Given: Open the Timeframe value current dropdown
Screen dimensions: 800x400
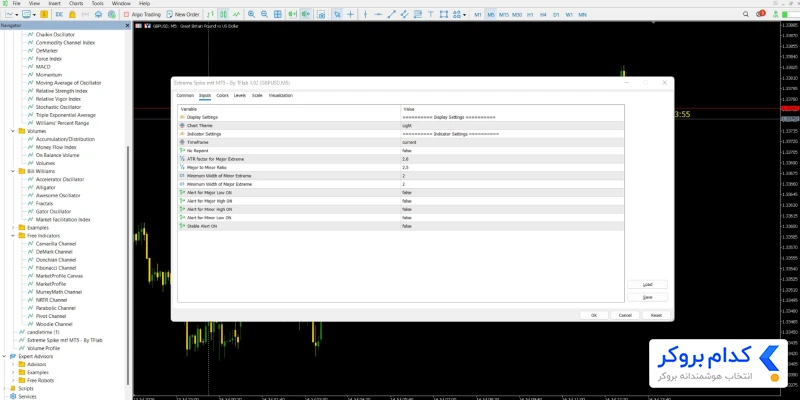Looking at the screenshot, I should pos(512,142).
